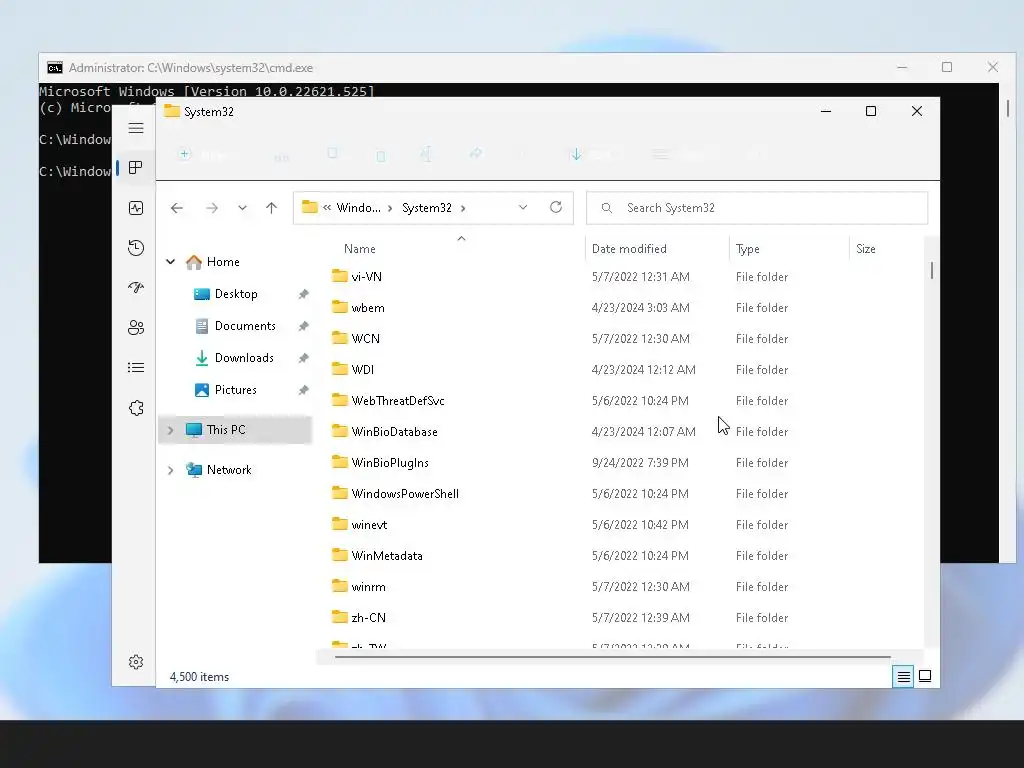Unpin Pictures from quick access

[304, 390]
